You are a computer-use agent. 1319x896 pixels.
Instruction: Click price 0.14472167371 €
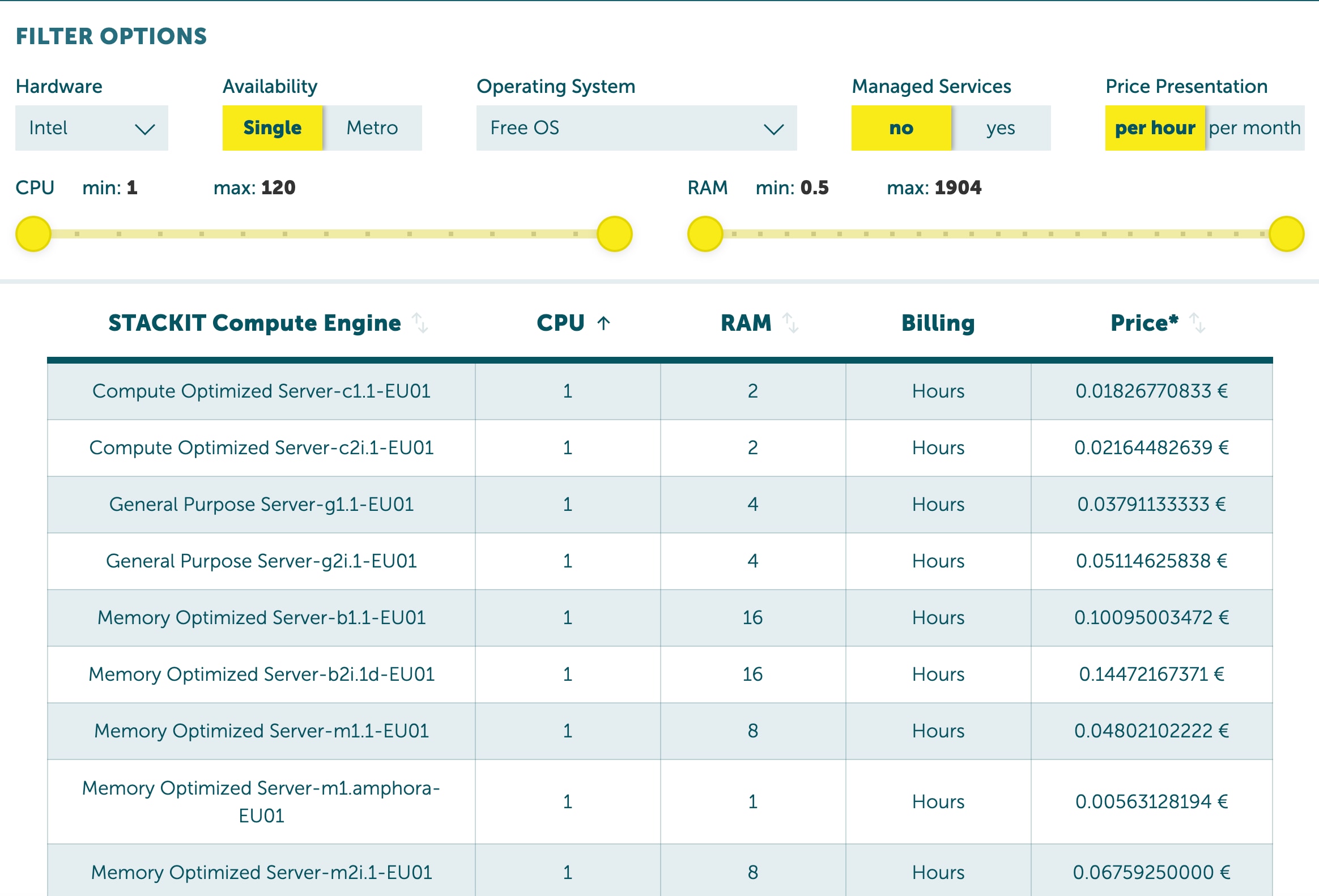pos(1151,674)
